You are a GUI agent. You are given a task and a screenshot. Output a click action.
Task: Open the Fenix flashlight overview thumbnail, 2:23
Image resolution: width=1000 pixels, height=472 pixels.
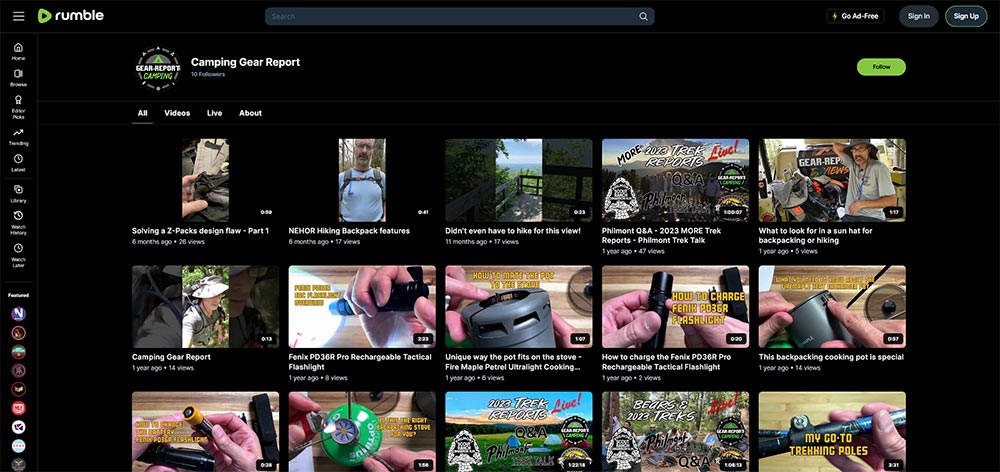point(362,306)
